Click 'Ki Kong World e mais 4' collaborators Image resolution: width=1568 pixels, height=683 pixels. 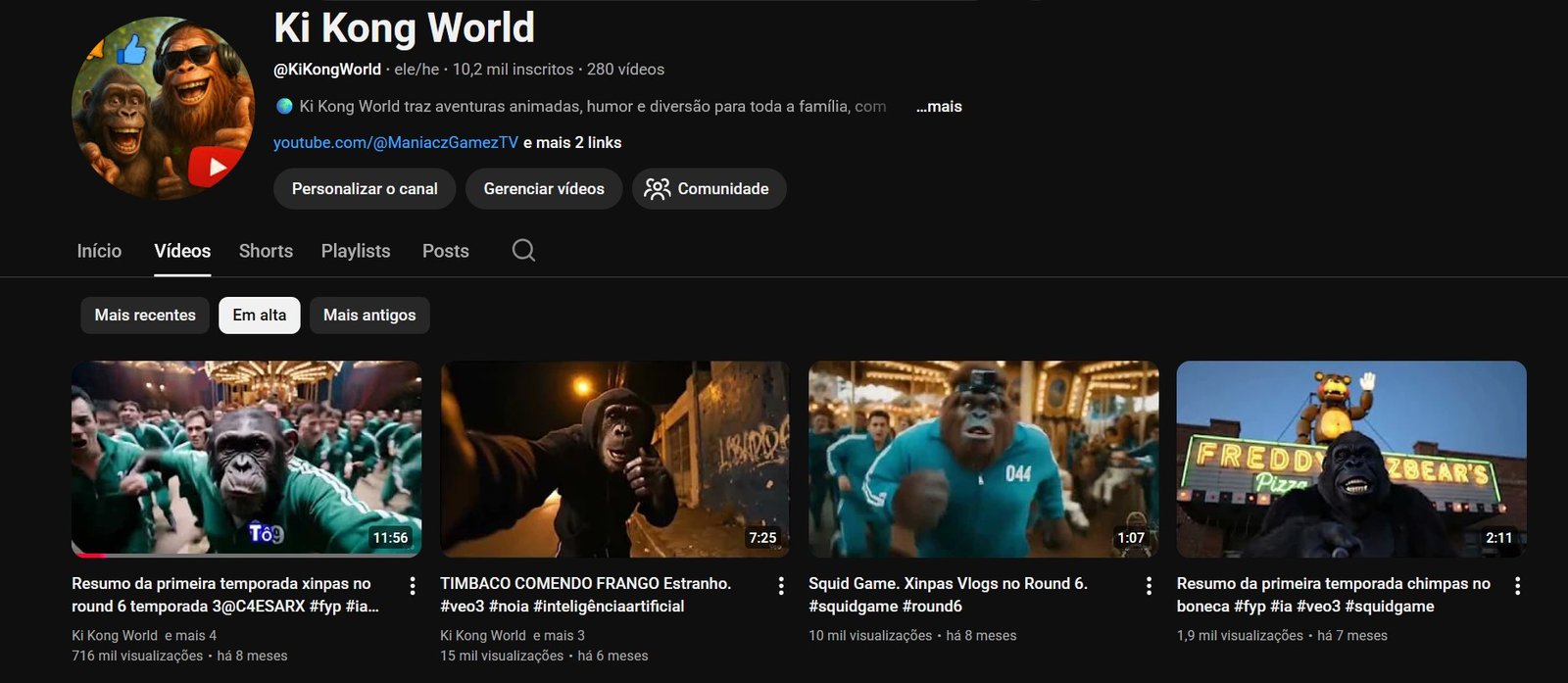click(x=144, y=636)
